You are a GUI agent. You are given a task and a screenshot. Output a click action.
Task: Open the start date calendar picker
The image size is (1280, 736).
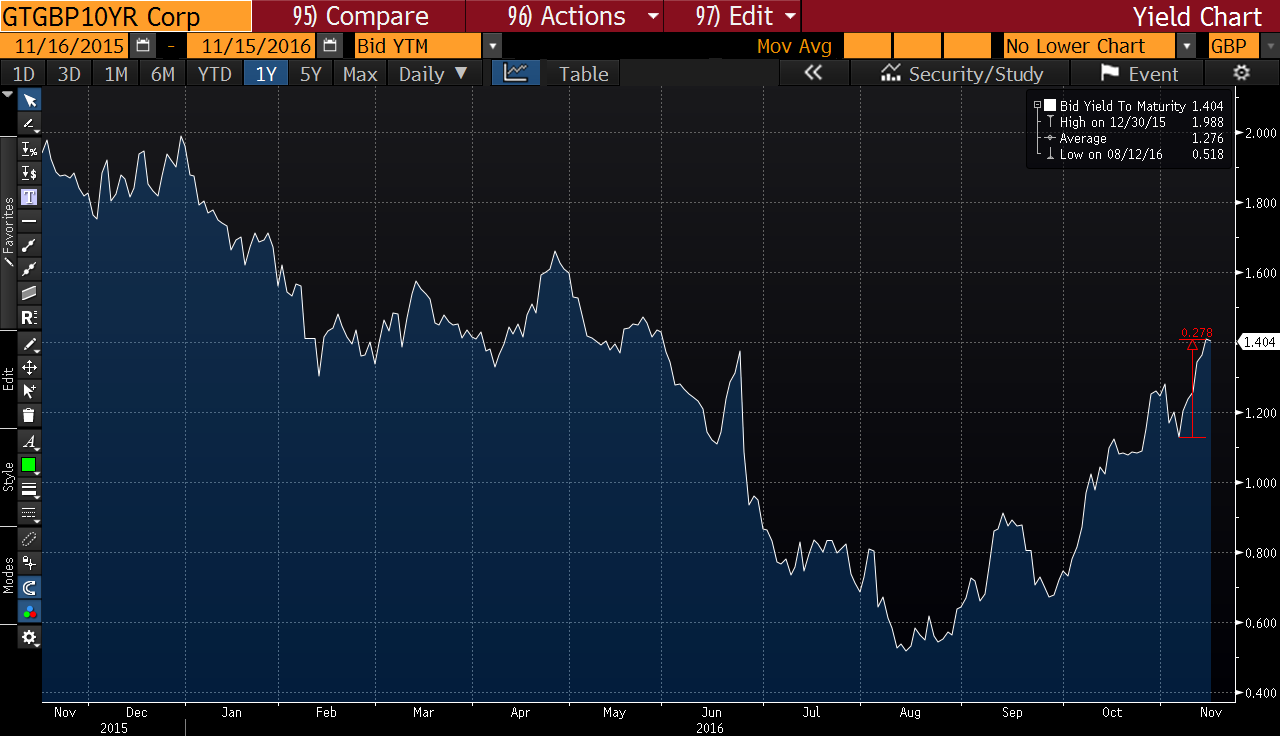click(143, 46)
